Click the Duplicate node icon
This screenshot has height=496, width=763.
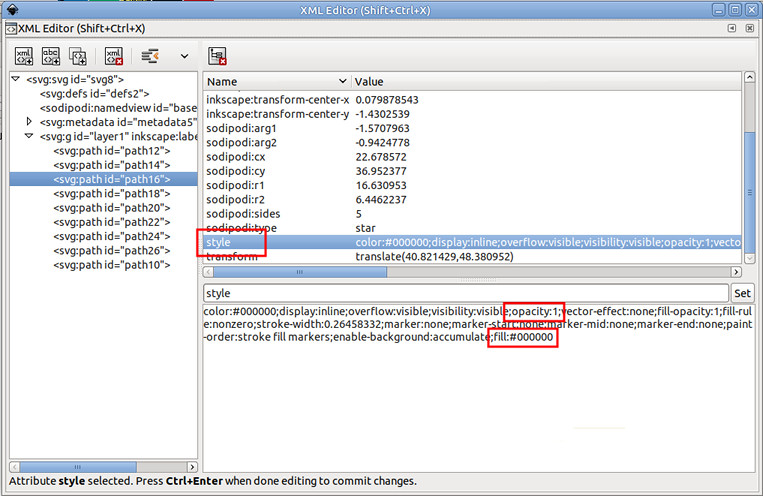[x=78, y=56]
